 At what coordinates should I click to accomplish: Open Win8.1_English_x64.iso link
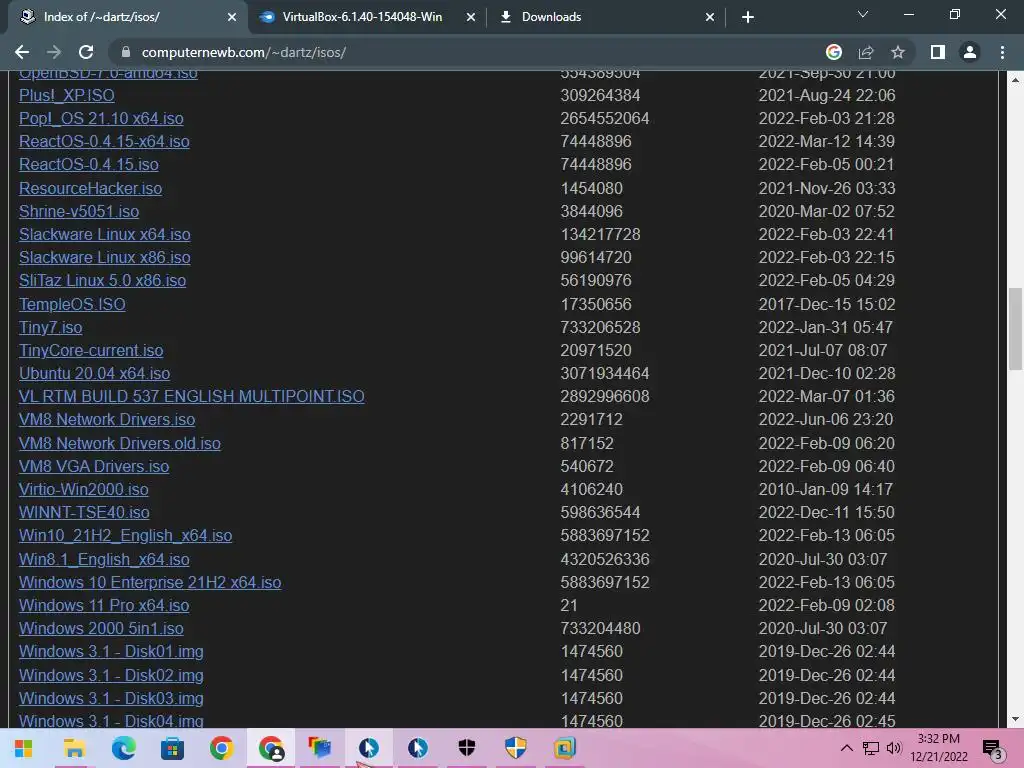pos(104,560)
